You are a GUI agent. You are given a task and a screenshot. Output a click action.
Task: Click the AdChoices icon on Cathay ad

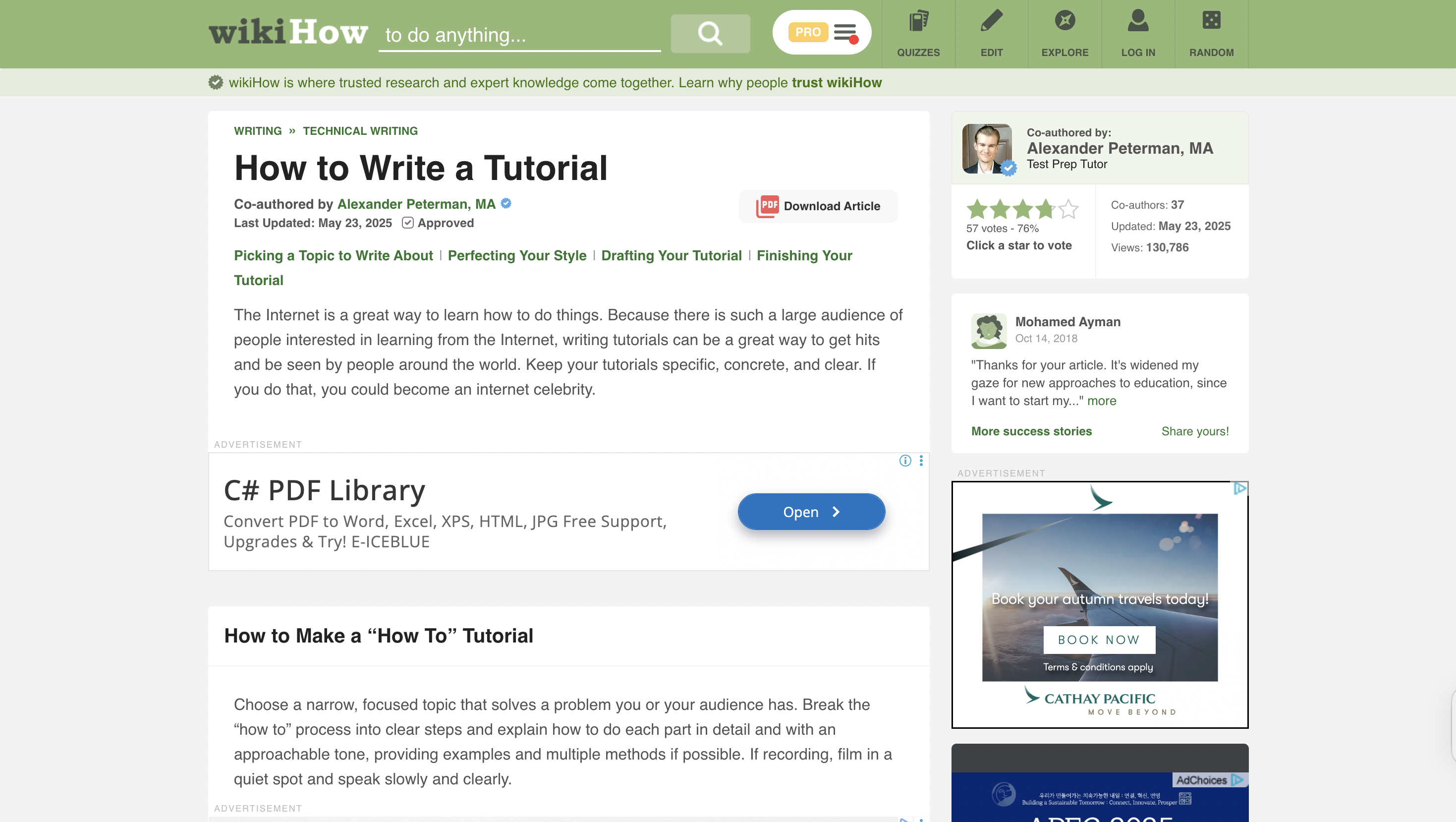1239,488
